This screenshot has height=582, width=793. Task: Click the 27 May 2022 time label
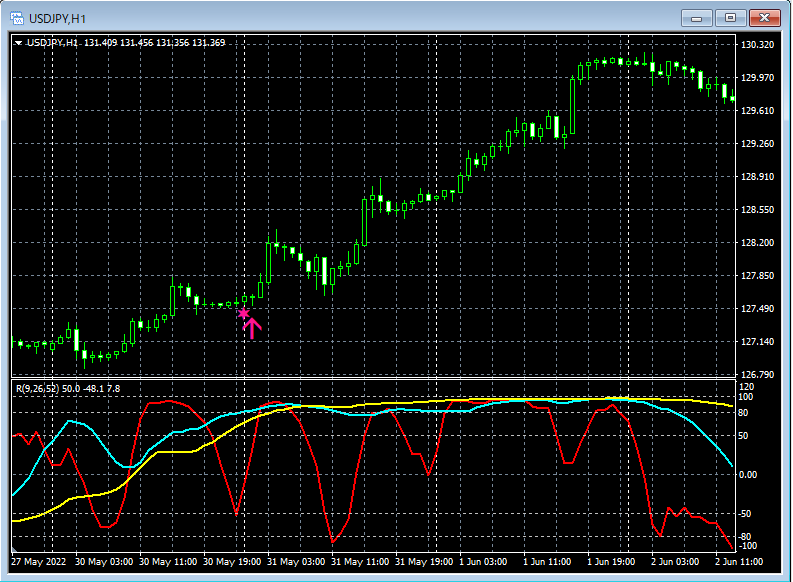pos(36,562)
